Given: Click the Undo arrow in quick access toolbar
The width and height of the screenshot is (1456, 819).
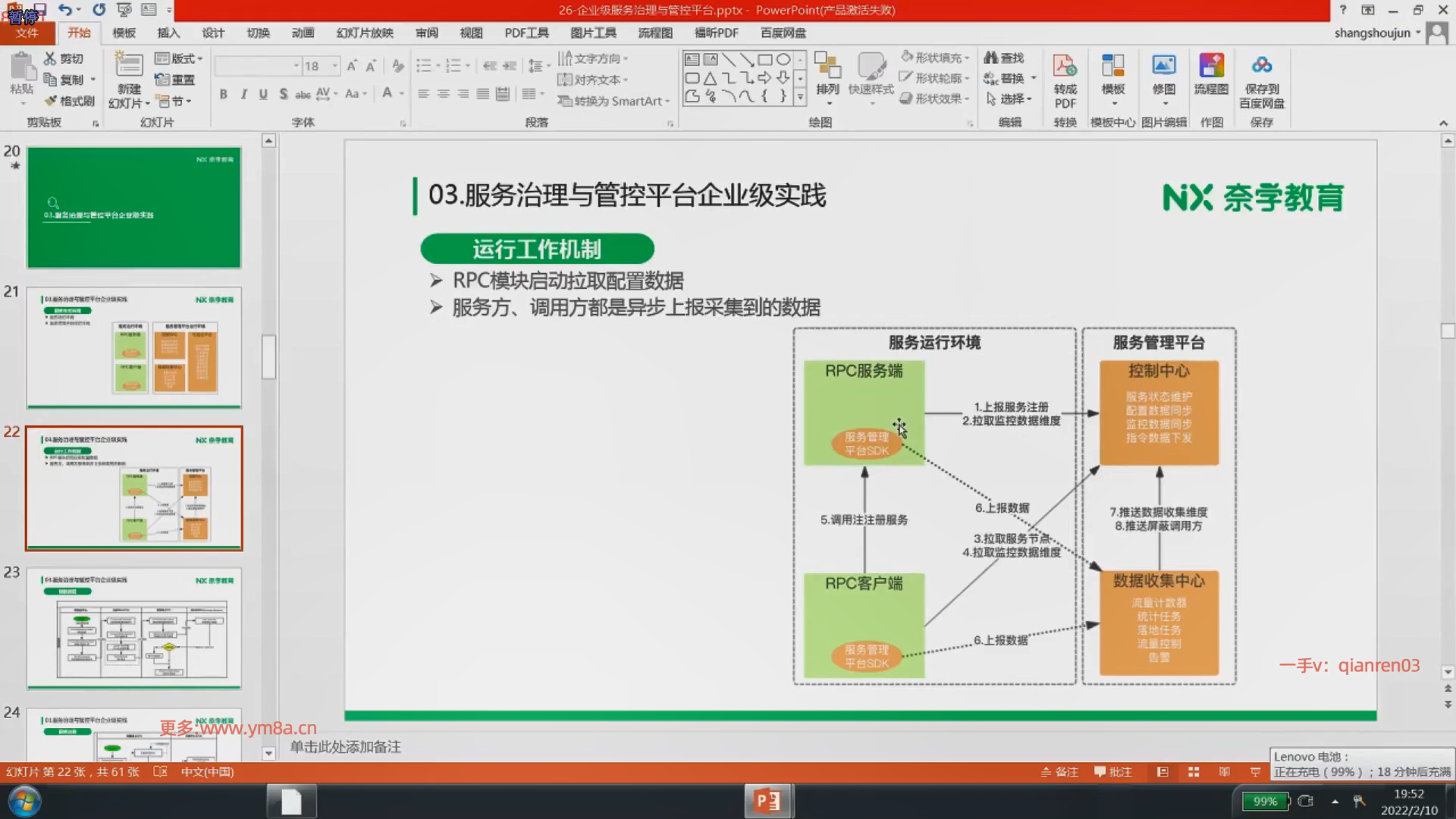Looking at the screenshot, I should [x=65, y=10].
